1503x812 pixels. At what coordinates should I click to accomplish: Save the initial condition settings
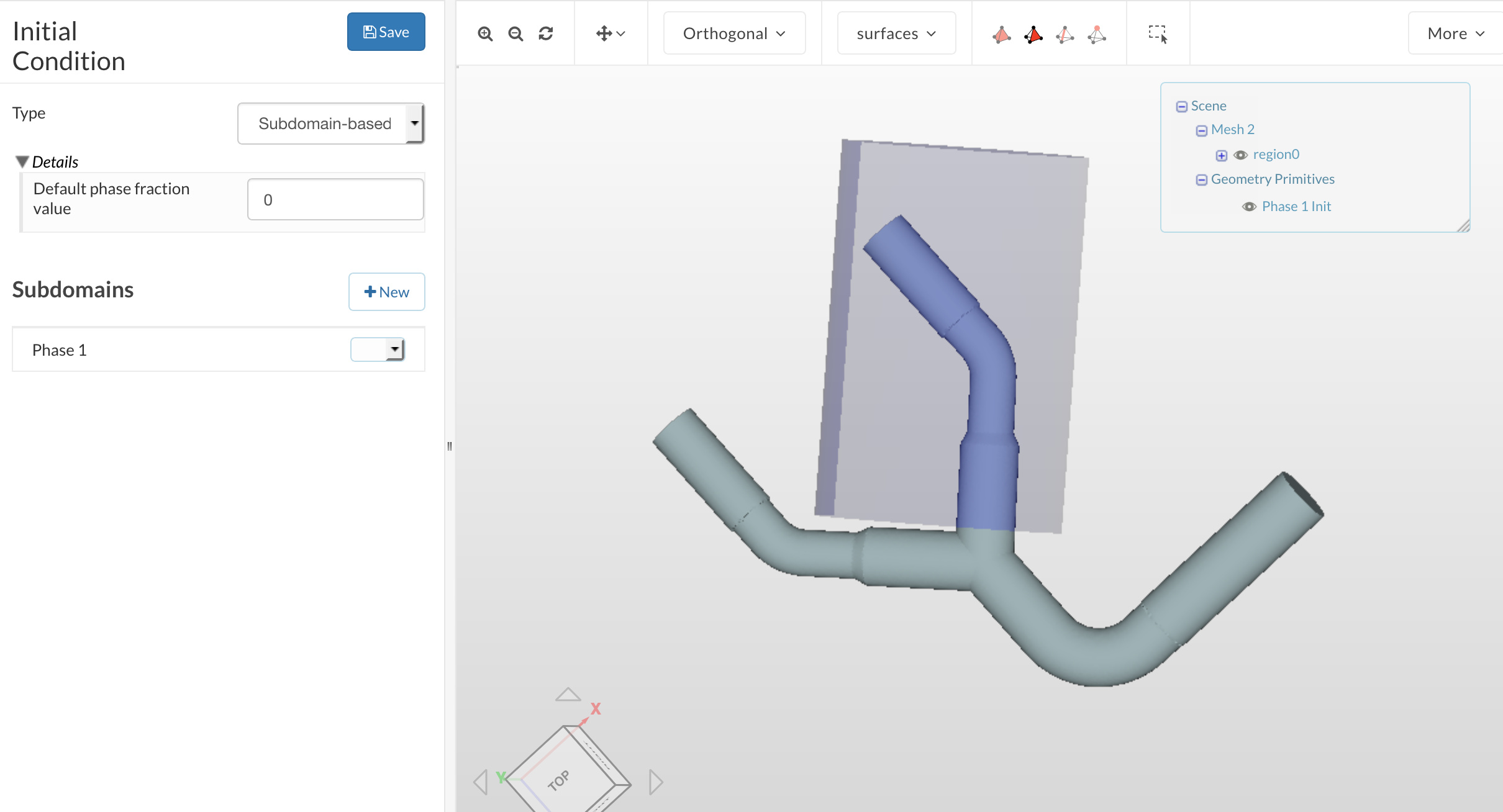coord(386,32)
